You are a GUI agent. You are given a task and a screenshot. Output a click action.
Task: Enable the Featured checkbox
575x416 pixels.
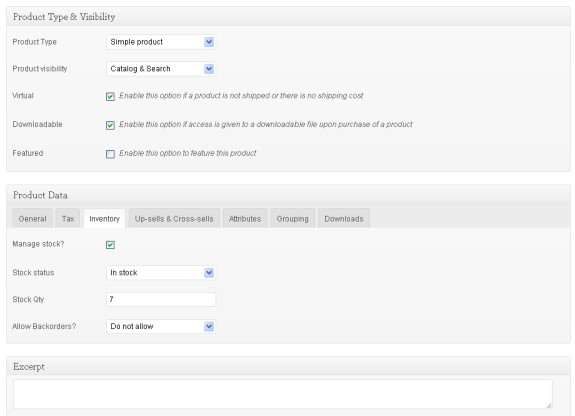click(x=110, y=154)
